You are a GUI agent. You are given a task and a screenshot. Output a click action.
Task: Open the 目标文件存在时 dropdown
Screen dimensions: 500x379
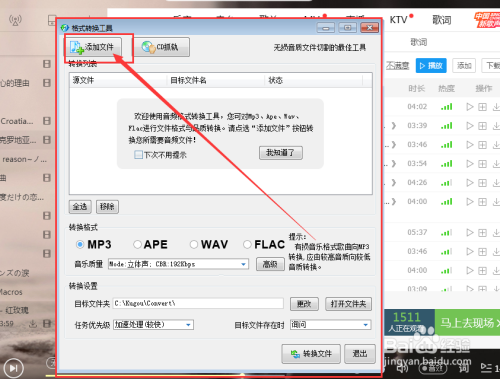click(x=330, y=325)
